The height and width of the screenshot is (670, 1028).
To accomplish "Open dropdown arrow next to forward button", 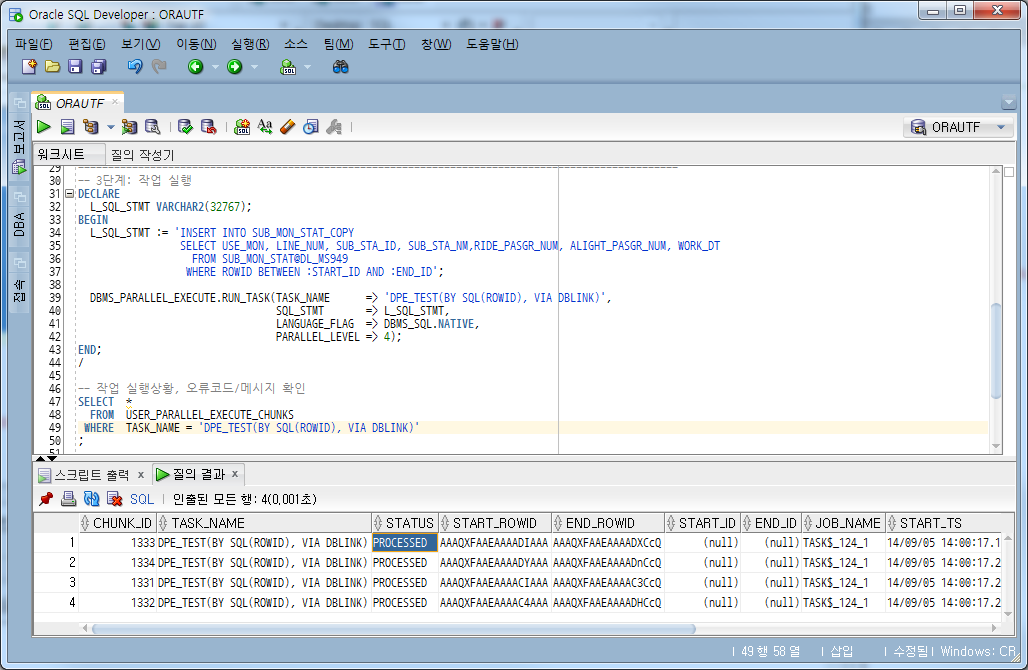I will [x=254, y=67].
